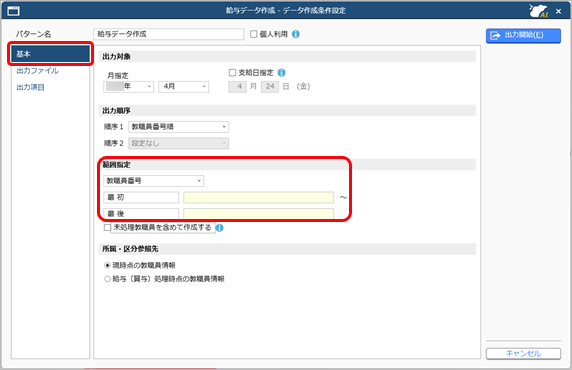Click the 最初 range start field
Viewport: 572px width, 370px height.
(141, 197)
